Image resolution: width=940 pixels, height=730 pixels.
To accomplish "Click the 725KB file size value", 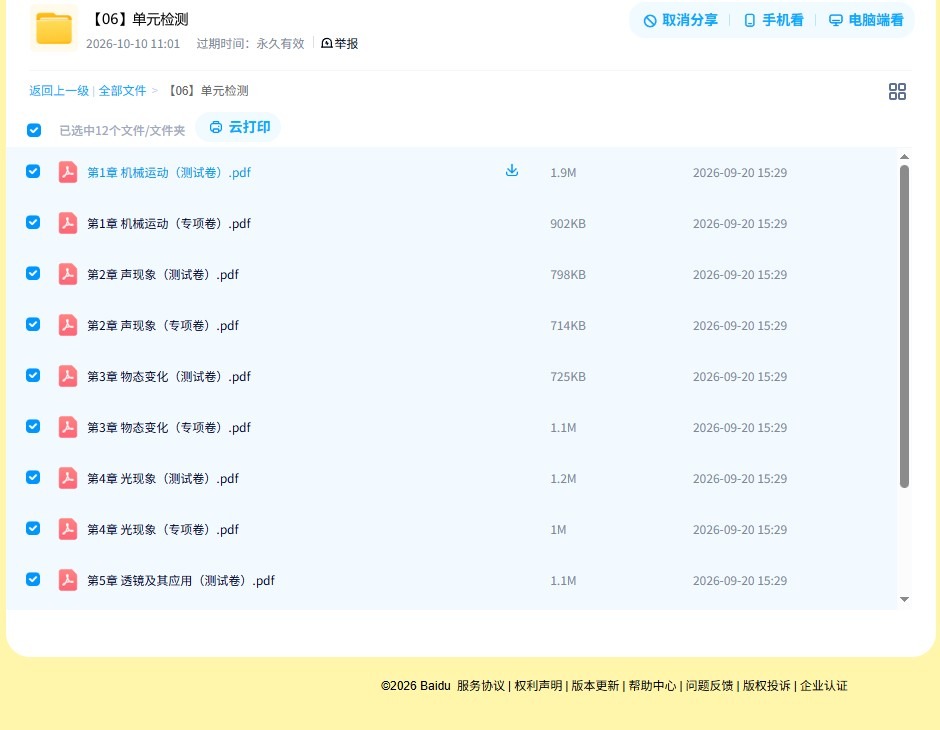I will (x=568, y=376).
